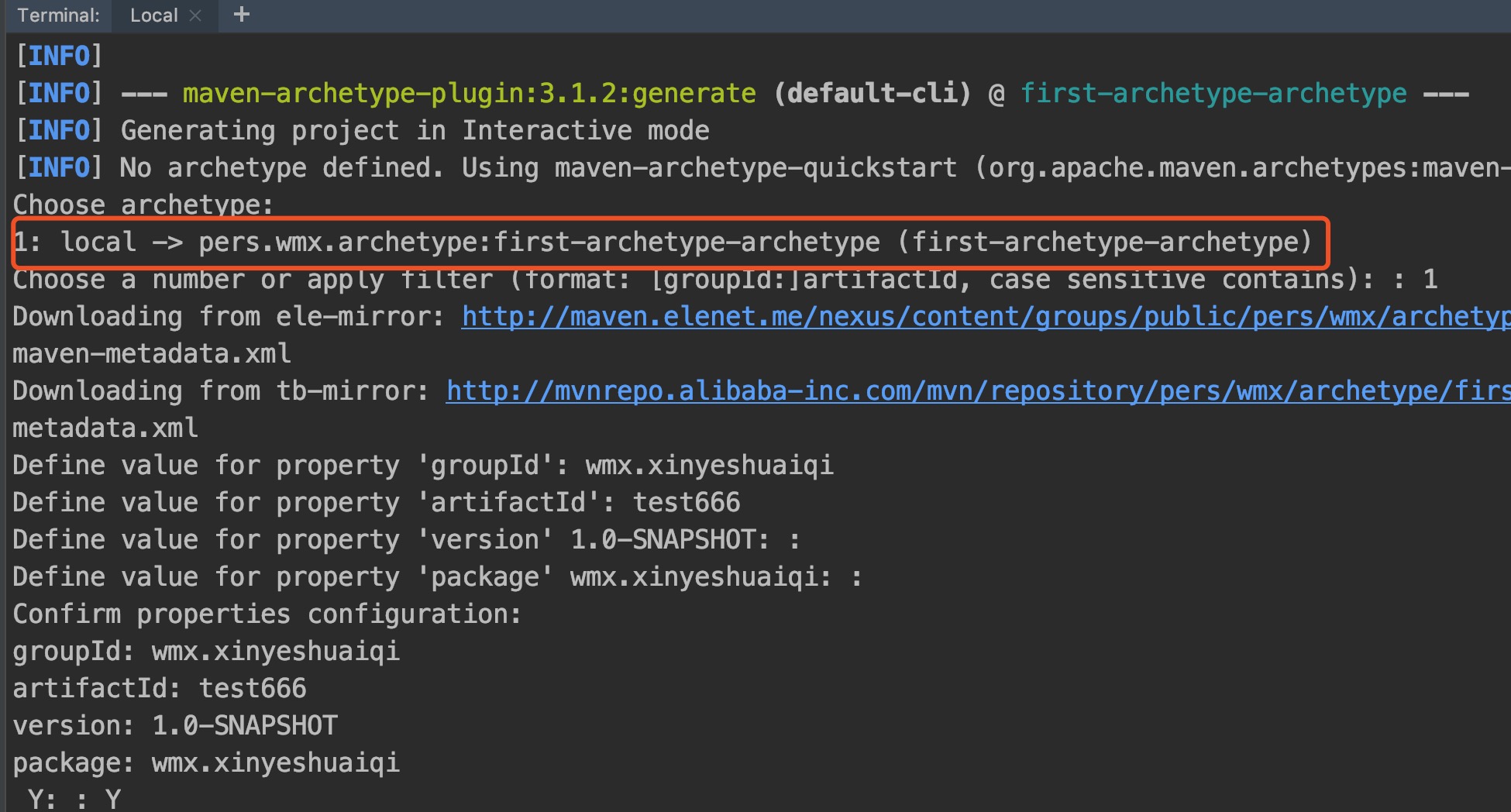Image resolution: width=1511 pixels, height=812 pixels.
Task: Click the 'Confirm properties configuration:' line
Action: tap(267, 614)
